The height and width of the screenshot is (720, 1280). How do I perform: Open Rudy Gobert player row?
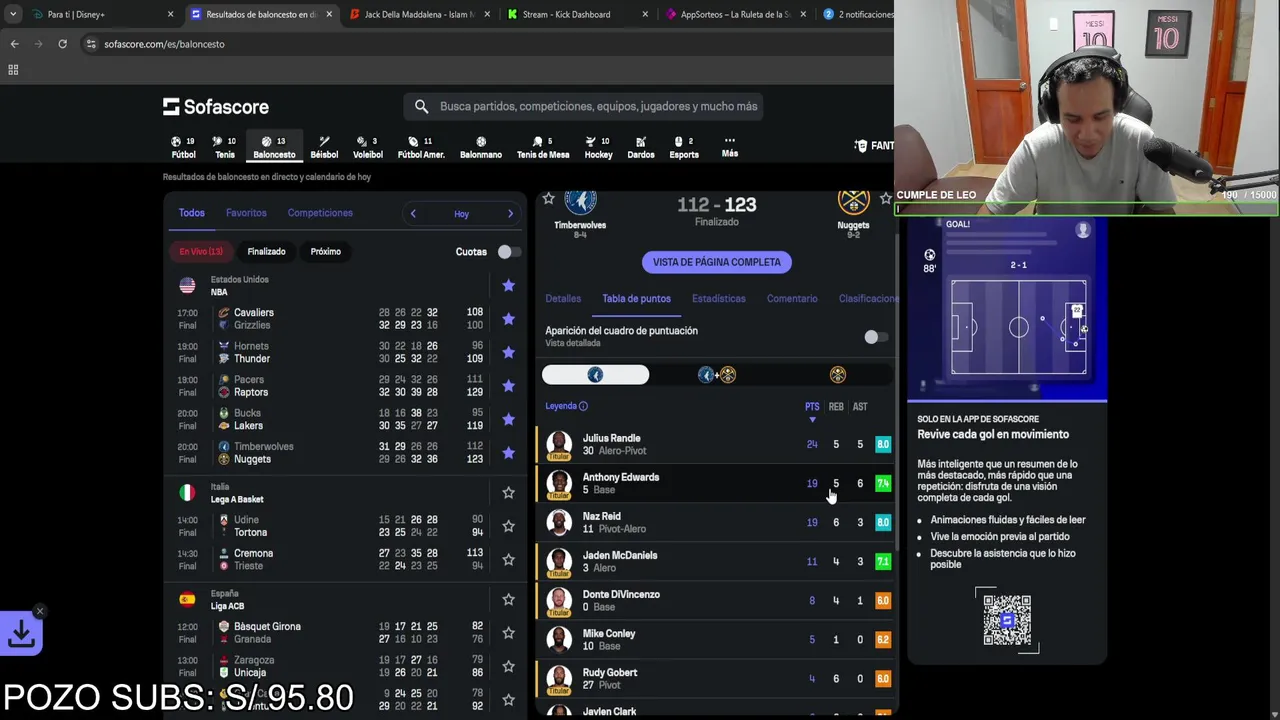tap(716, 678)
